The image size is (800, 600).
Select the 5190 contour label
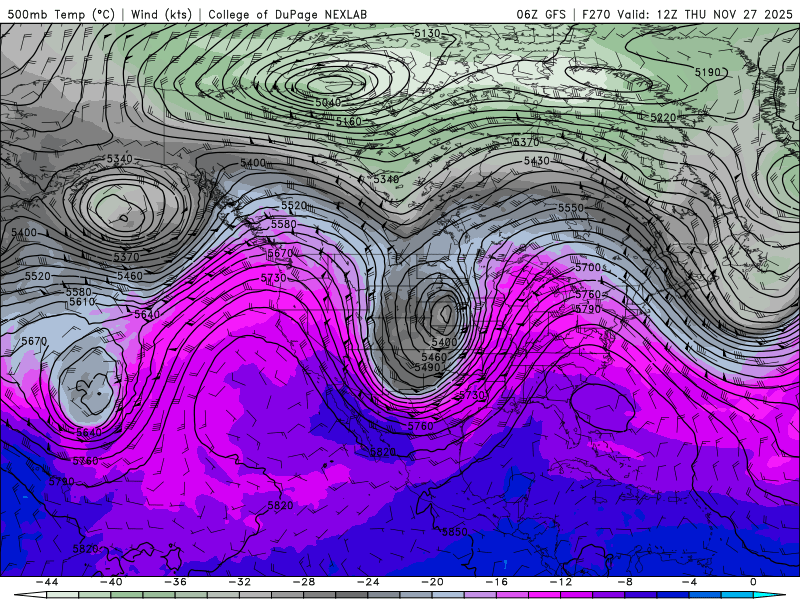tap(708, 72)
